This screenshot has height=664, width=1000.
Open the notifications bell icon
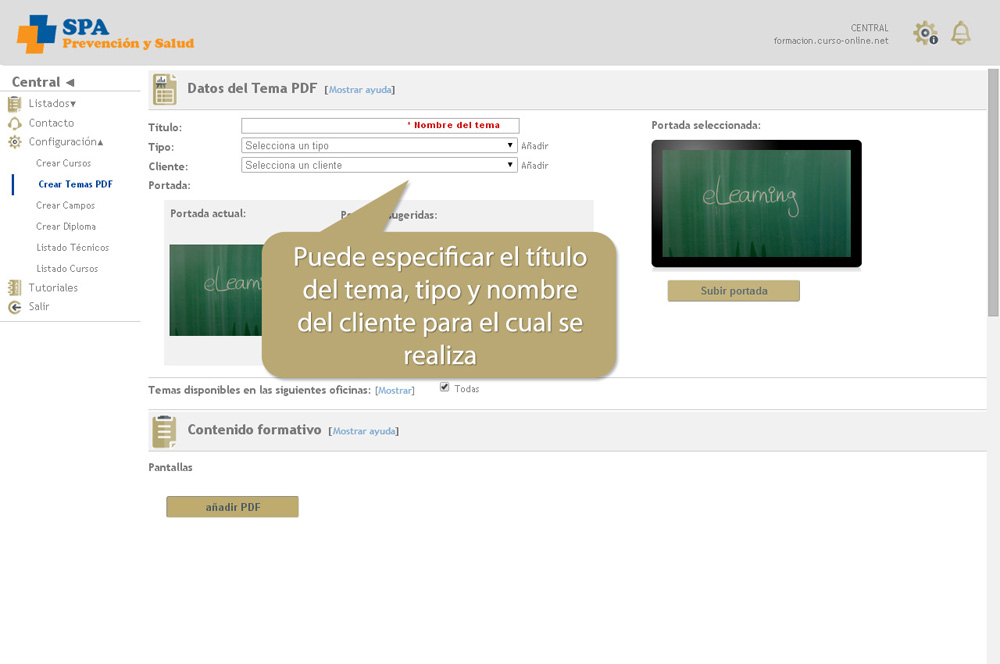960,33
